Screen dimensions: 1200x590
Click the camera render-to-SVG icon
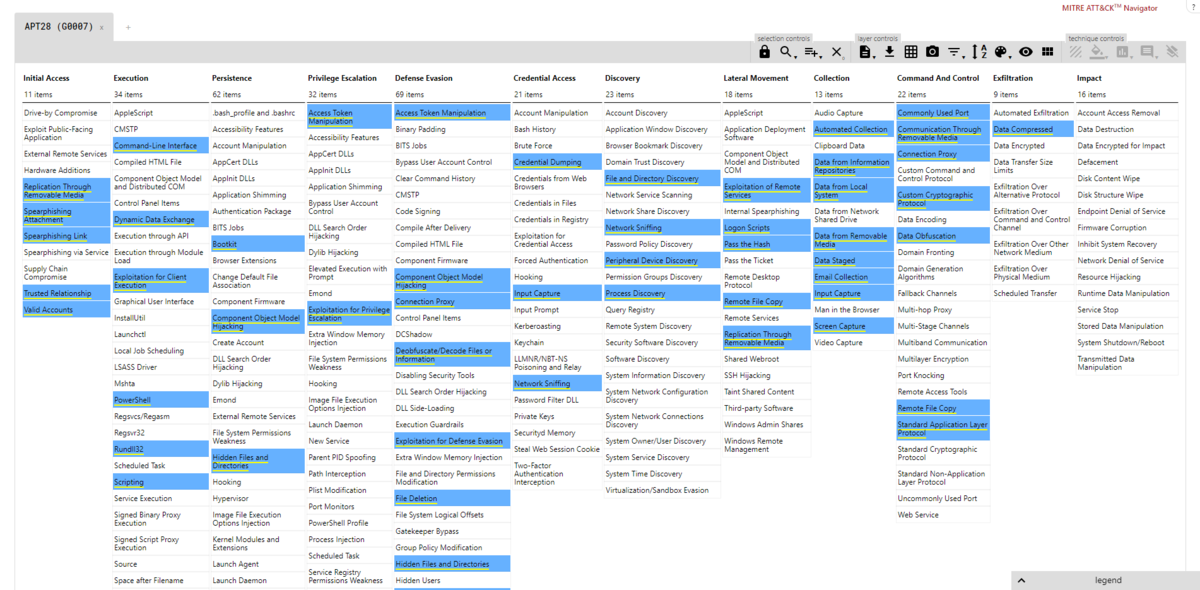tap(932, 52)
